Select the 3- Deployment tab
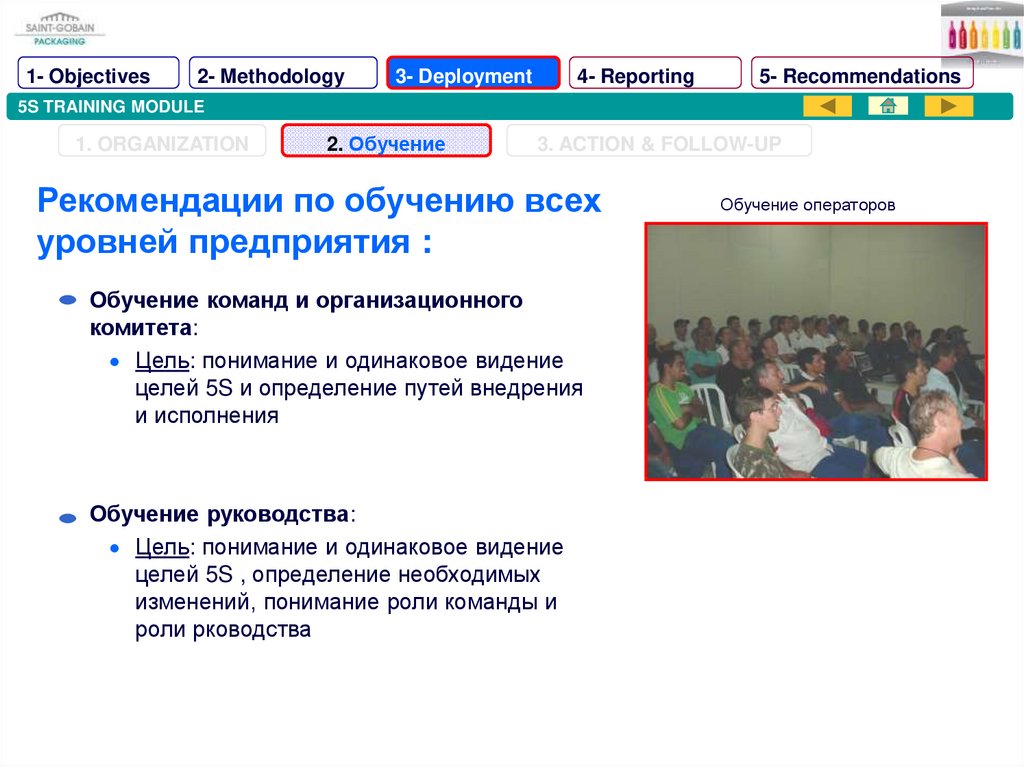The width and height of the screenshot is (1024, 767). [474, 76]
